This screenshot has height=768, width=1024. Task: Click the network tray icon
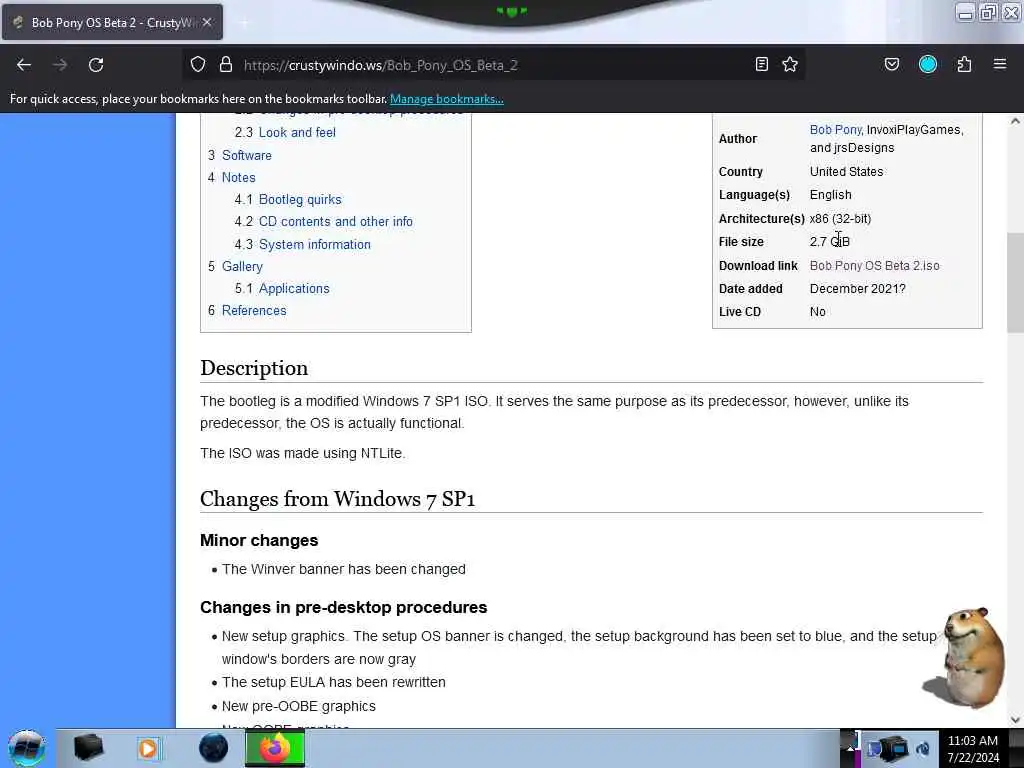[891, 749]
